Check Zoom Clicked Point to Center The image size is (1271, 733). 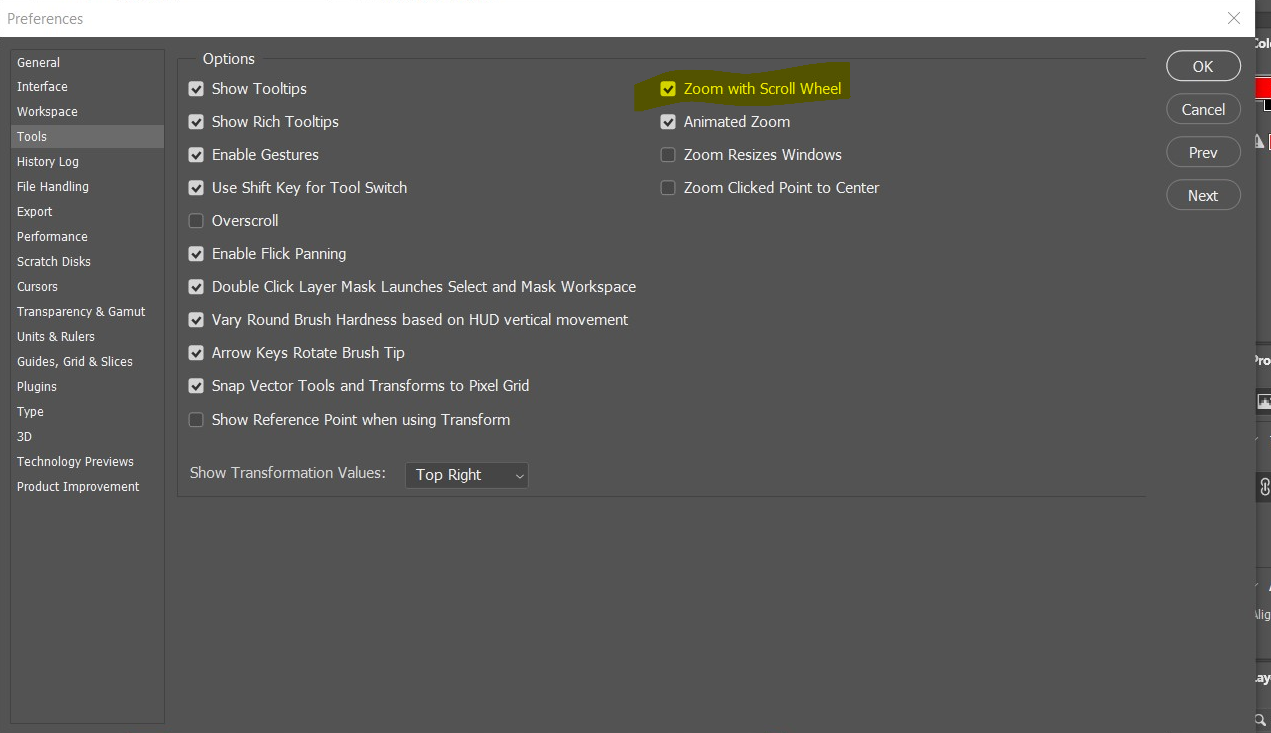click(x=668, y=187)
